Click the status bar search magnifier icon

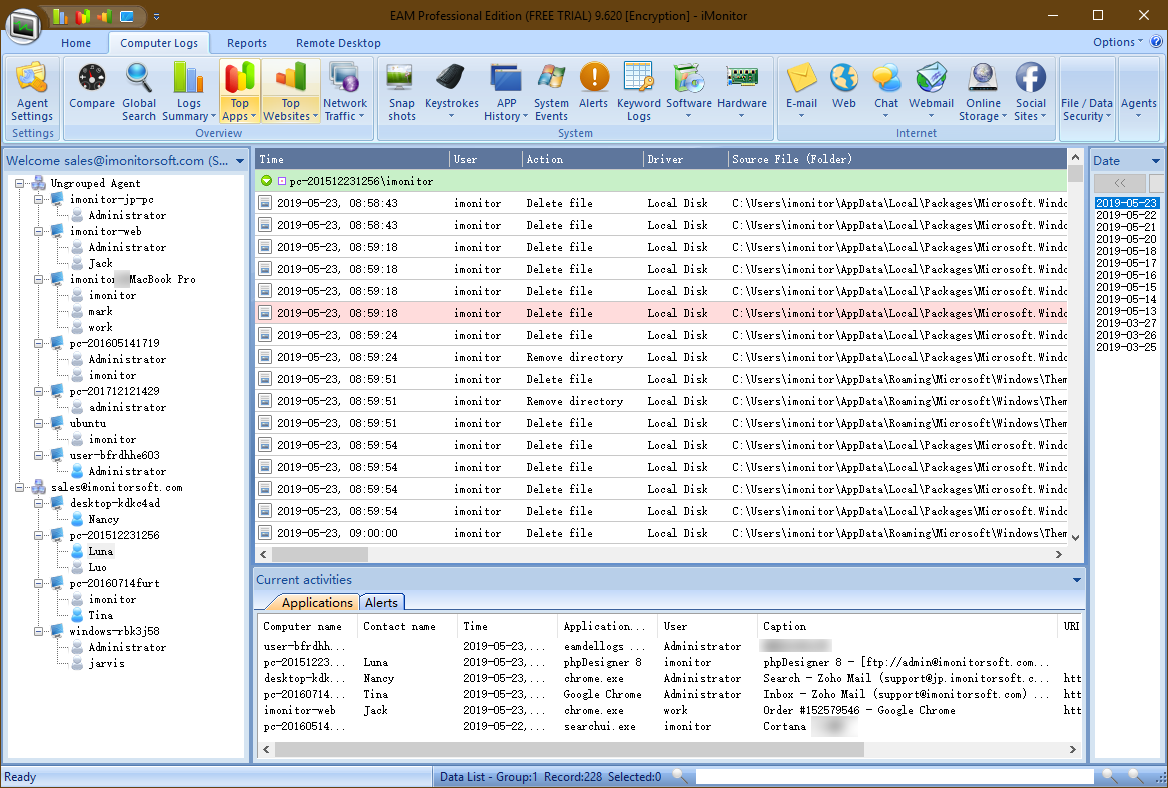click(679, 776)
